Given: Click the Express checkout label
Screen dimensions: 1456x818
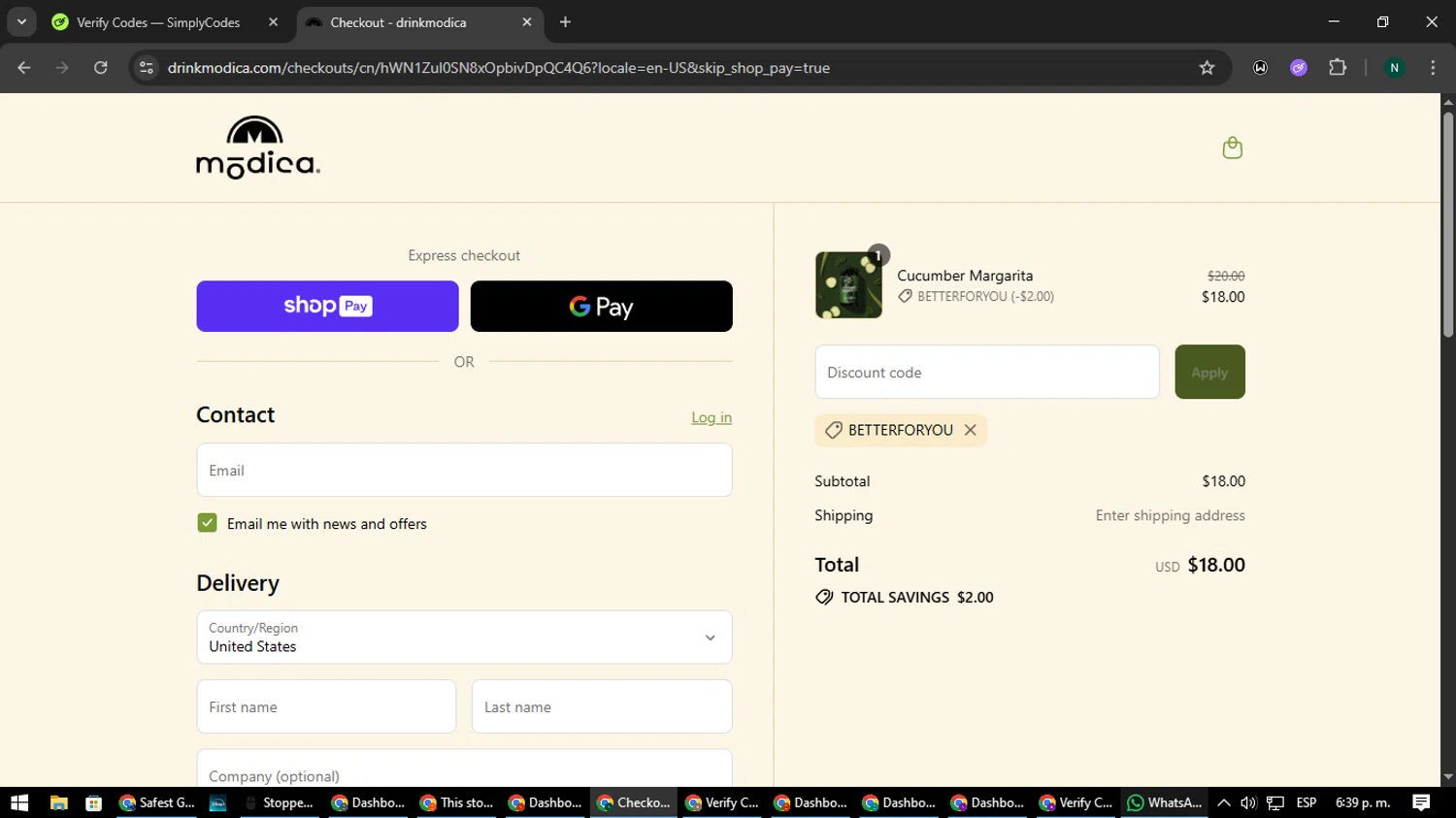Looking at the screenshot, I should click(464, 255).
